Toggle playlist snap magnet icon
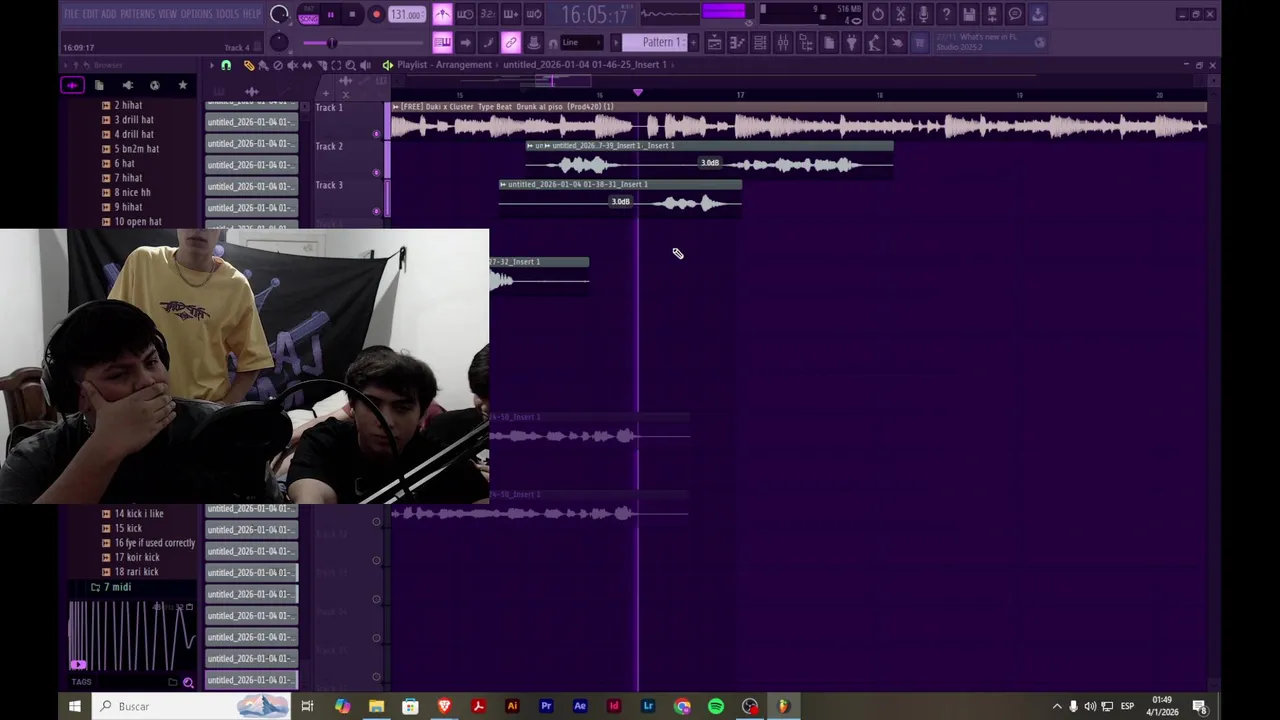1280x720 pixels. coord(226,65)
